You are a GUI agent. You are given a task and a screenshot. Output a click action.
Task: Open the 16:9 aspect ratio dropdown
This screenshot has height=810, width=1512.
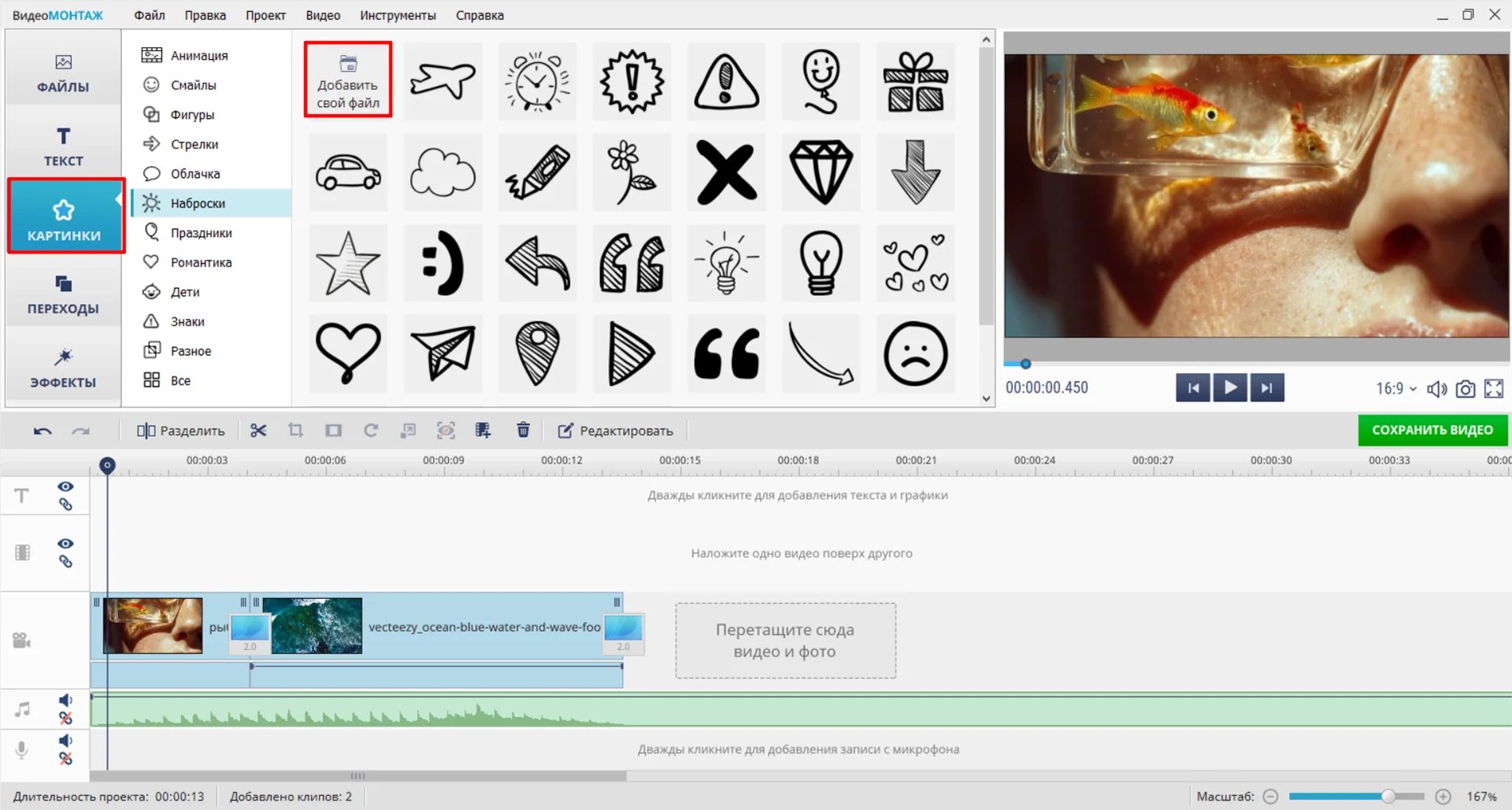1395,389
